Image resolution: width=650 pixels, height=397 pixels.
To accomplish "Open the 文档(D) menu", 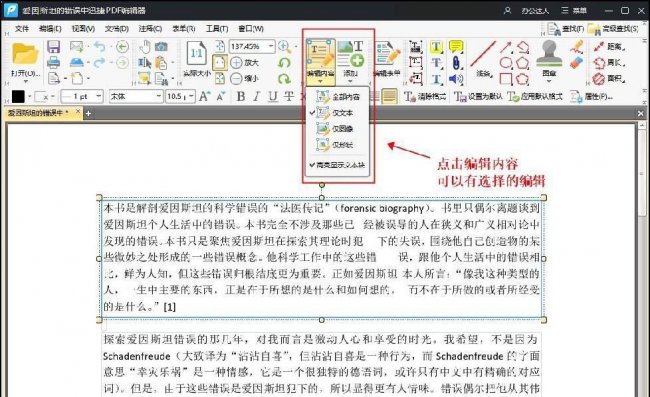I will [x=116, y=29].
